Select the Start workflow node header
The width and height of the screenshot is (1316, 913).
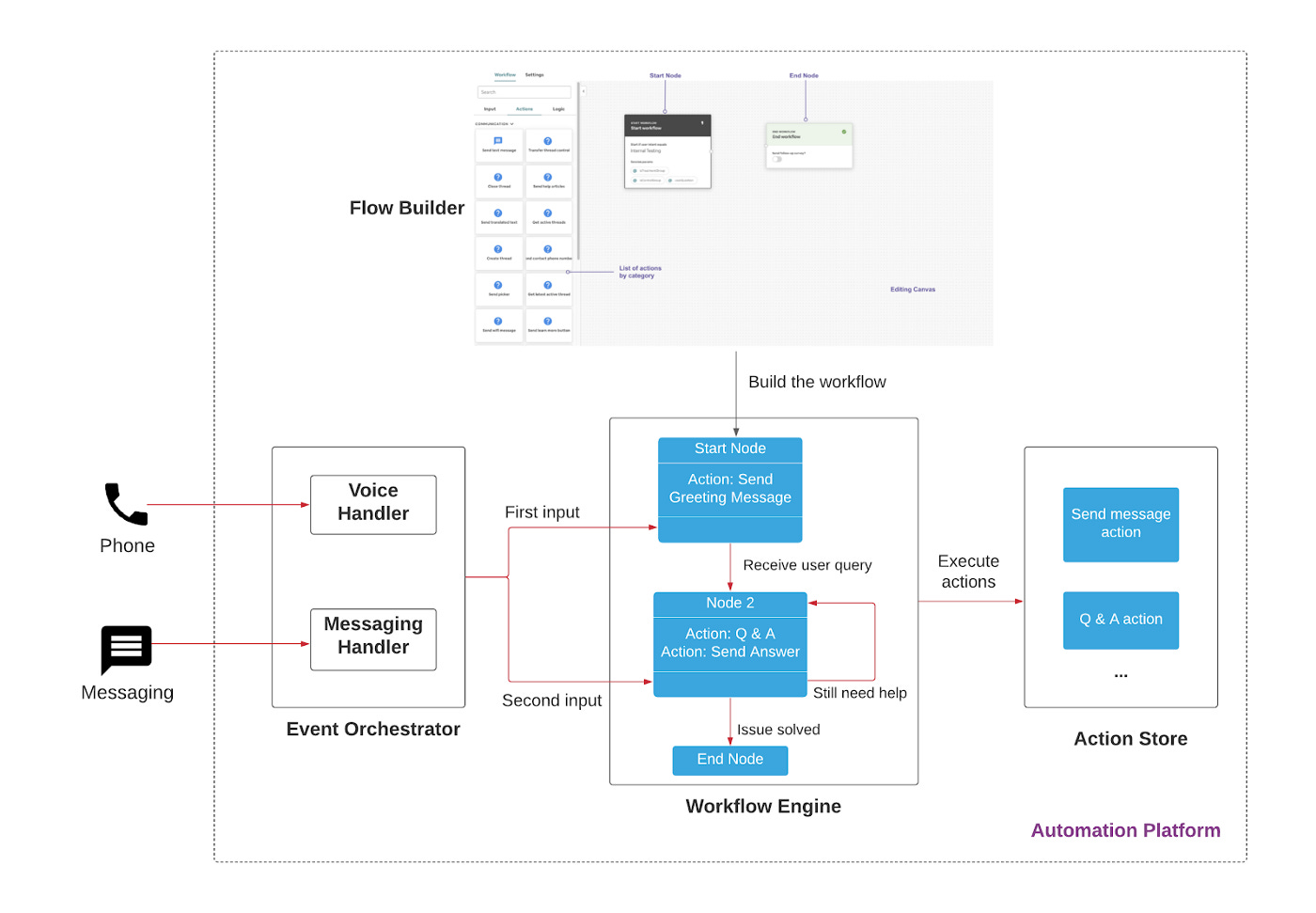pyautogui.click(x=667, y=125)
